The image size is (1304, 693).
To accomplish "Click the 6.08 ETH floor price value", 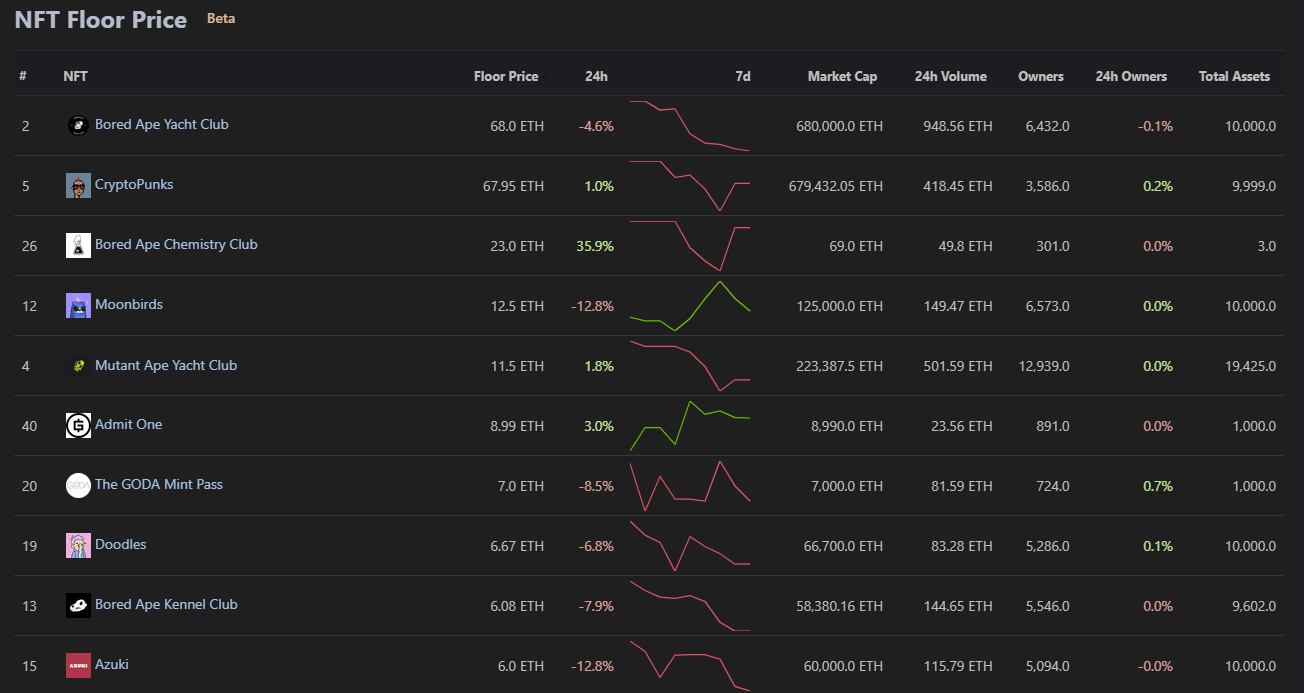I will 517,607.
